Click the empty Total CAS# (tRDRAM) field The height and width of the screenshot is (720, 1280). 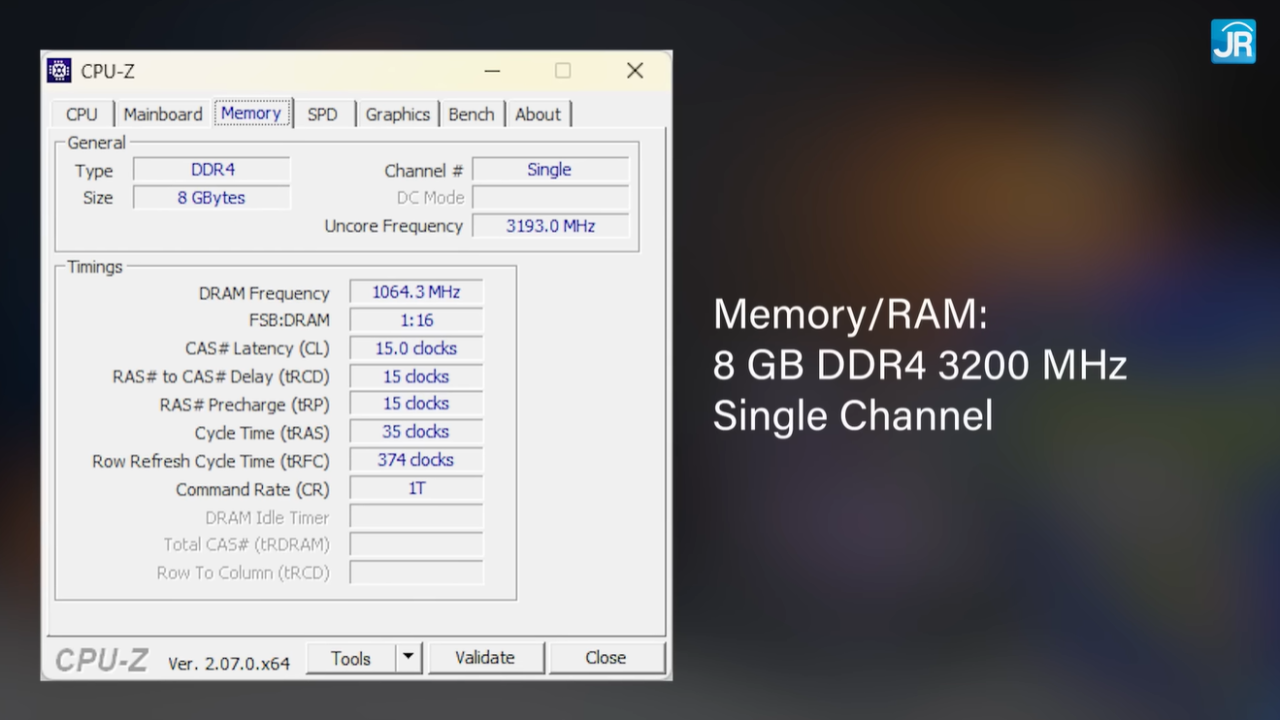(416, 545)
